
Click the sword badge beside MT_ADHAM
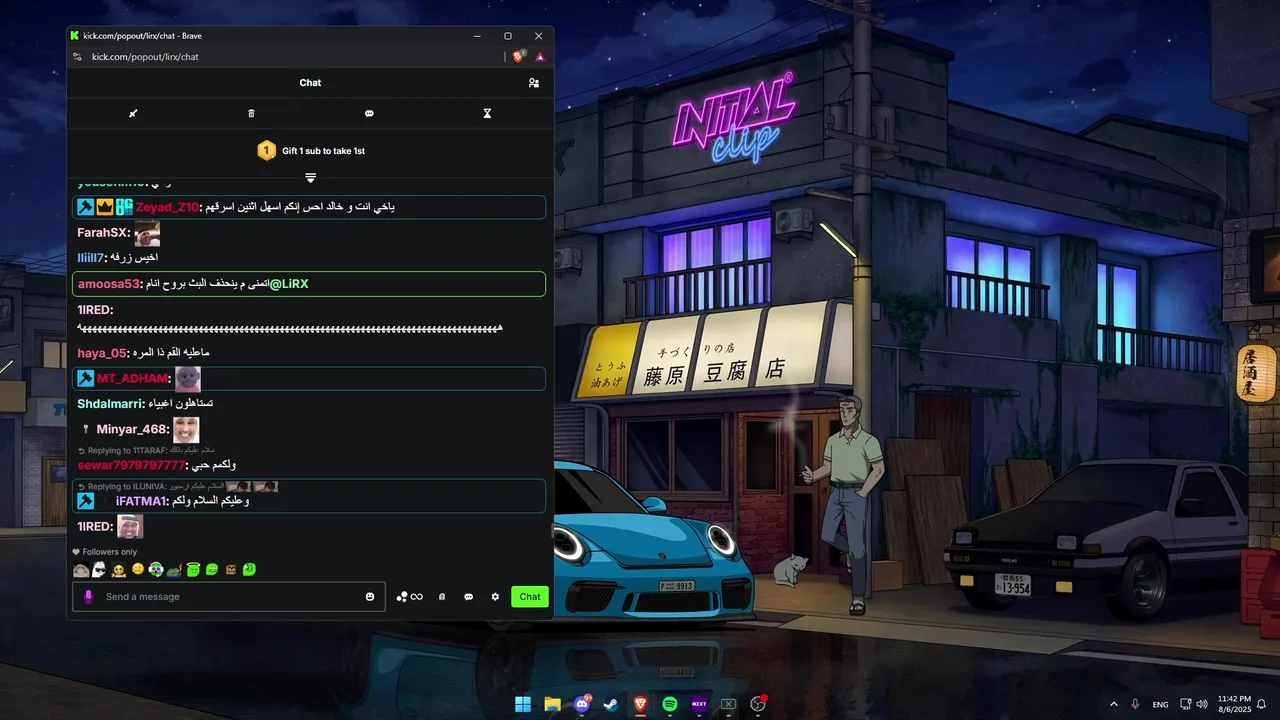point(86,379)
